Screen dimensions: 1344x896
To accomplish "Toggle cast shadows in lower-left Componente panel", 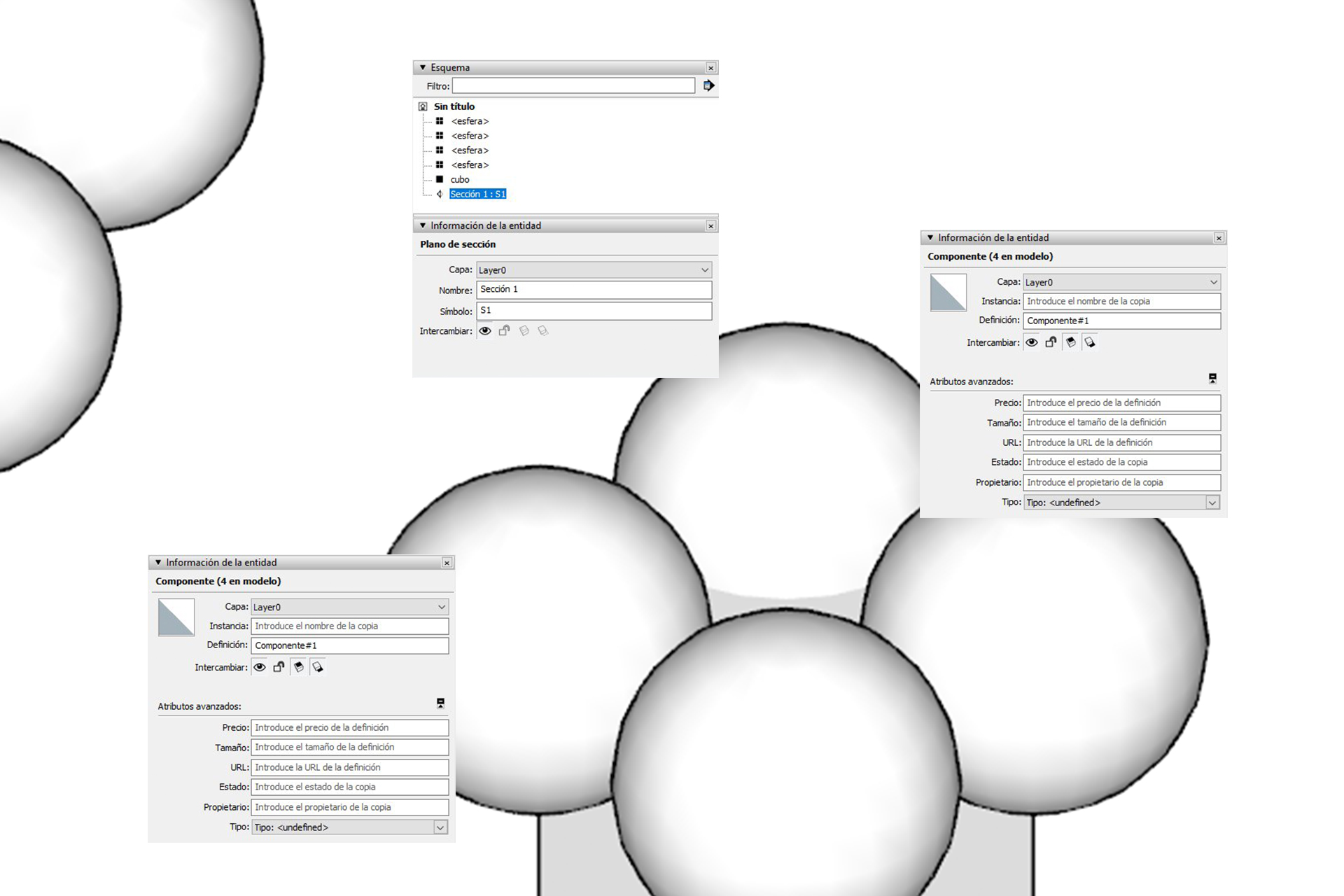I will click(317, 667).
